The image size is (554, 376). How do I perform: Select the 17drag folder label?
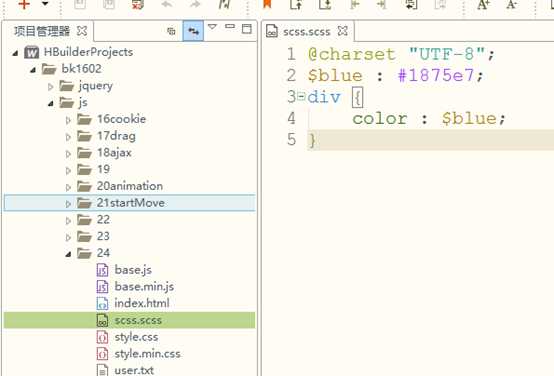pos(116,136)
